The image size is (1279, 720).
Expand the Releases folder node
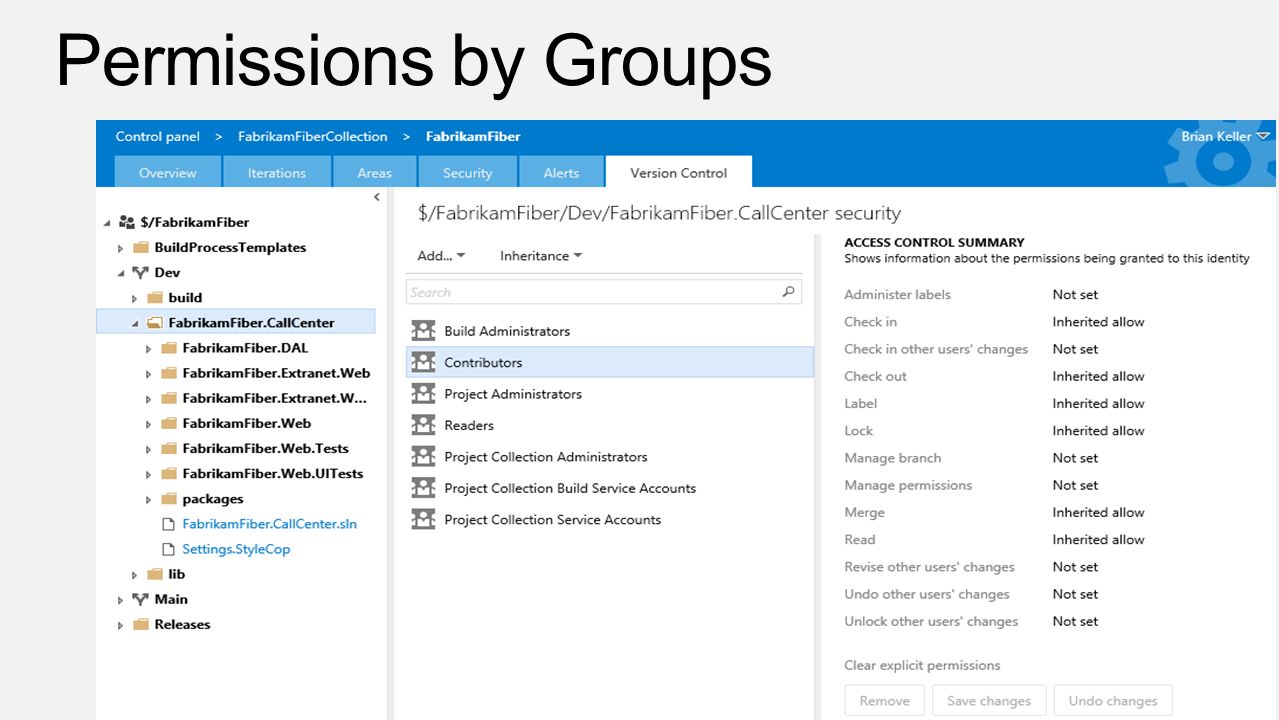coord(120,625)
